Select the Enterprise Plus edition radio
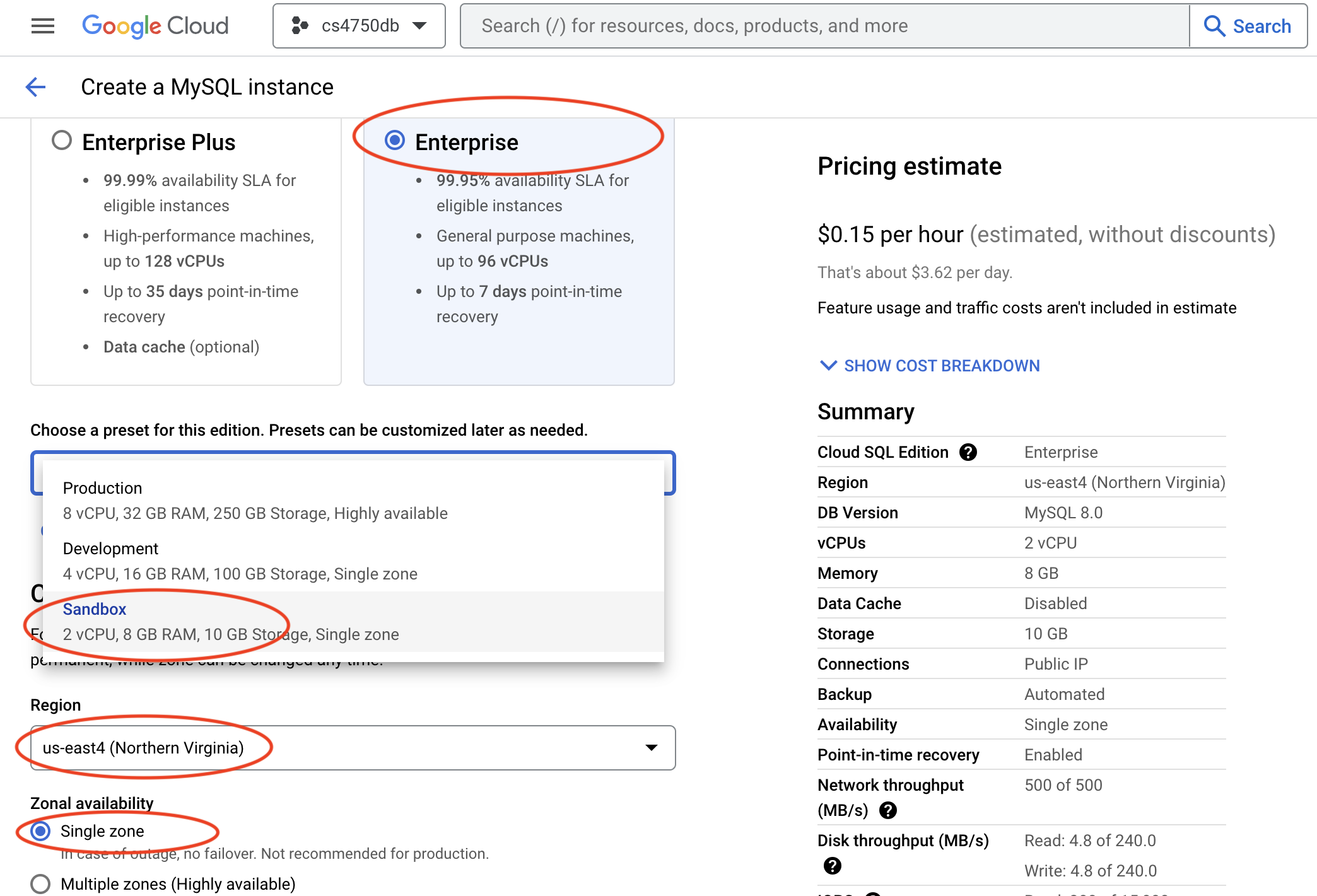Viewport: 1317px width, 896px height. 62,141
